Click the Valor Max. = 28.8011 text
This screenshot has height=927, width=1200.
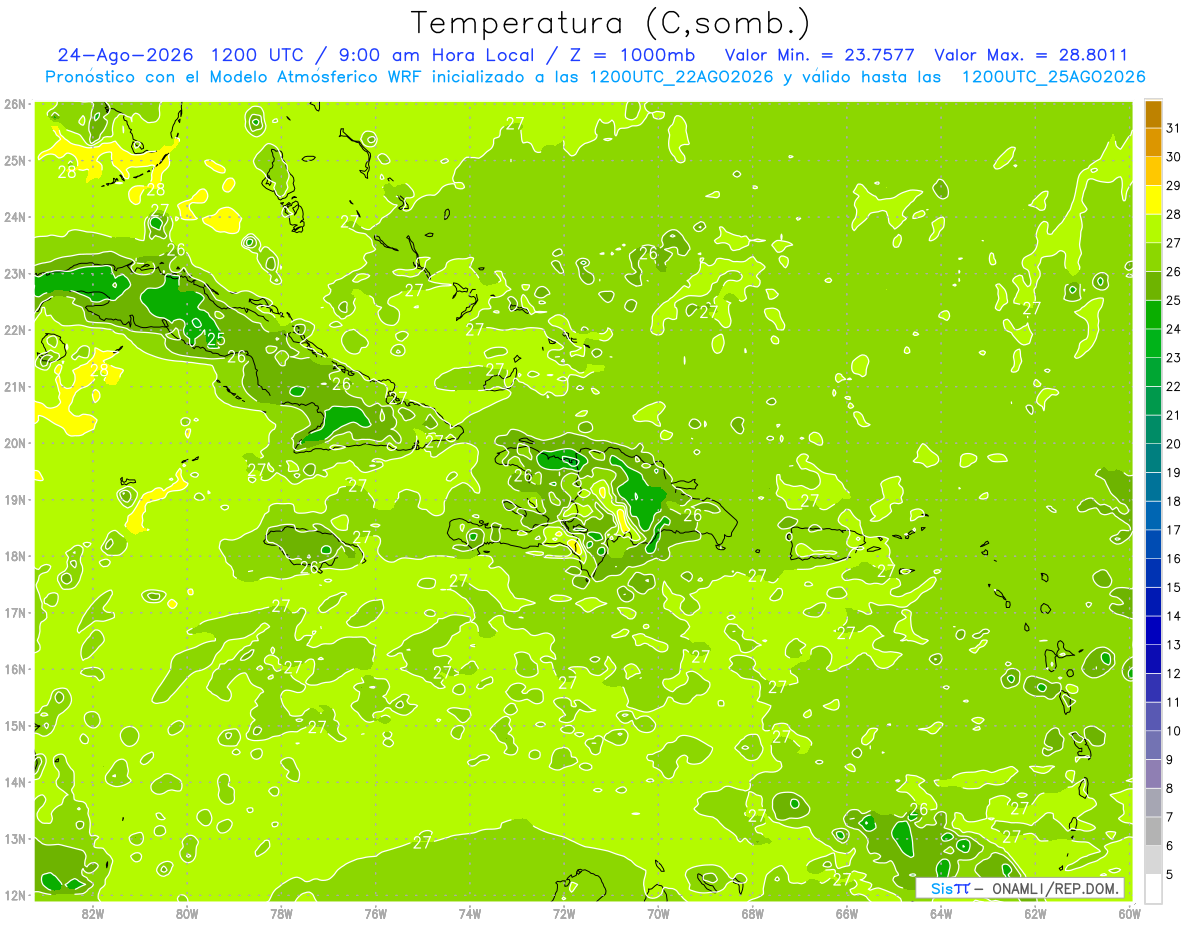coord(1031,56)
